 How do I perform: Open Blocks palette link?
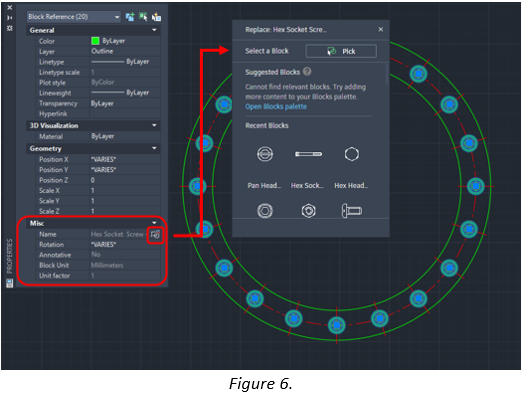tap(276, 107)
